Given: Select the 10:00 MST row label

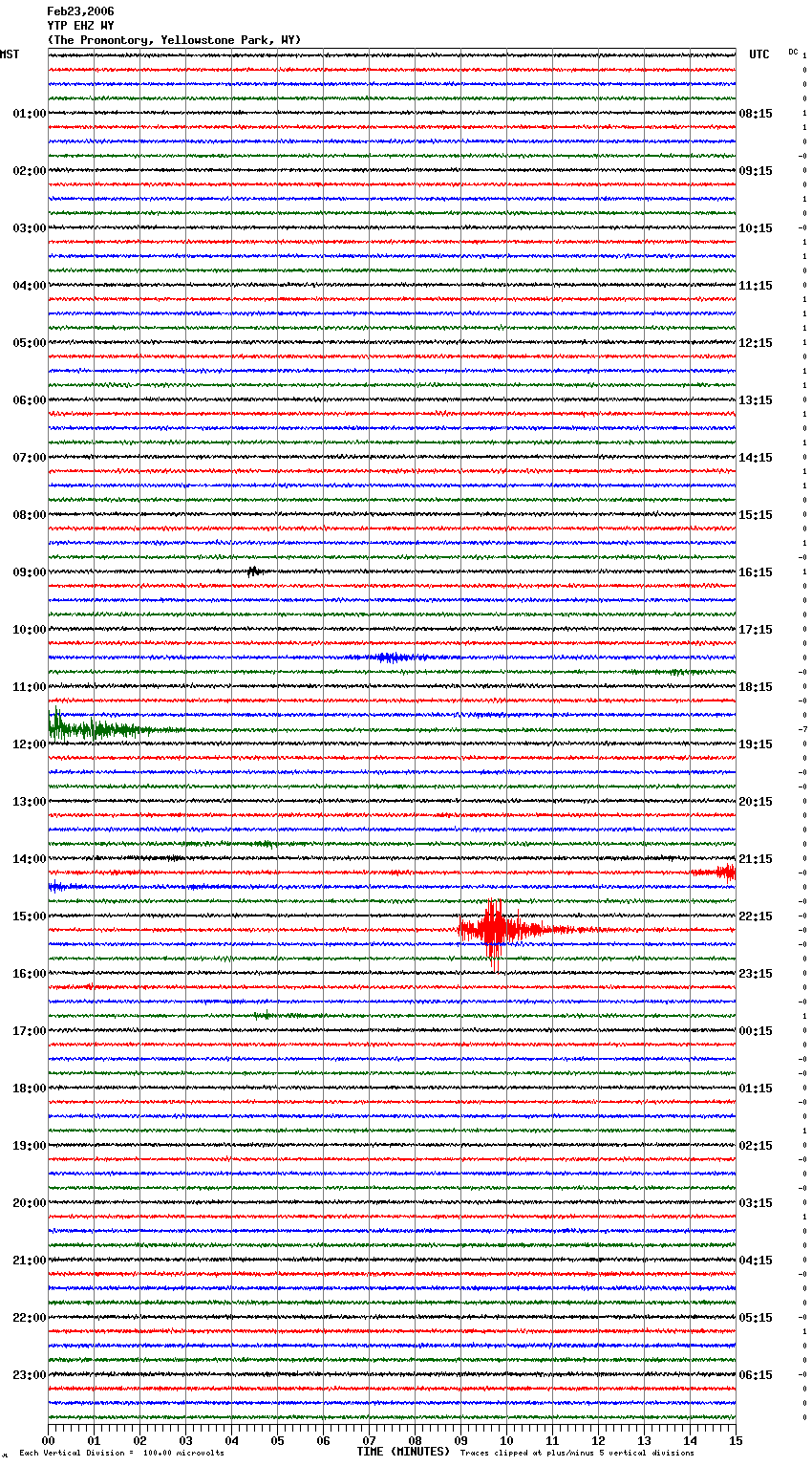Looking at the screenshot, I should coord(29,630).
